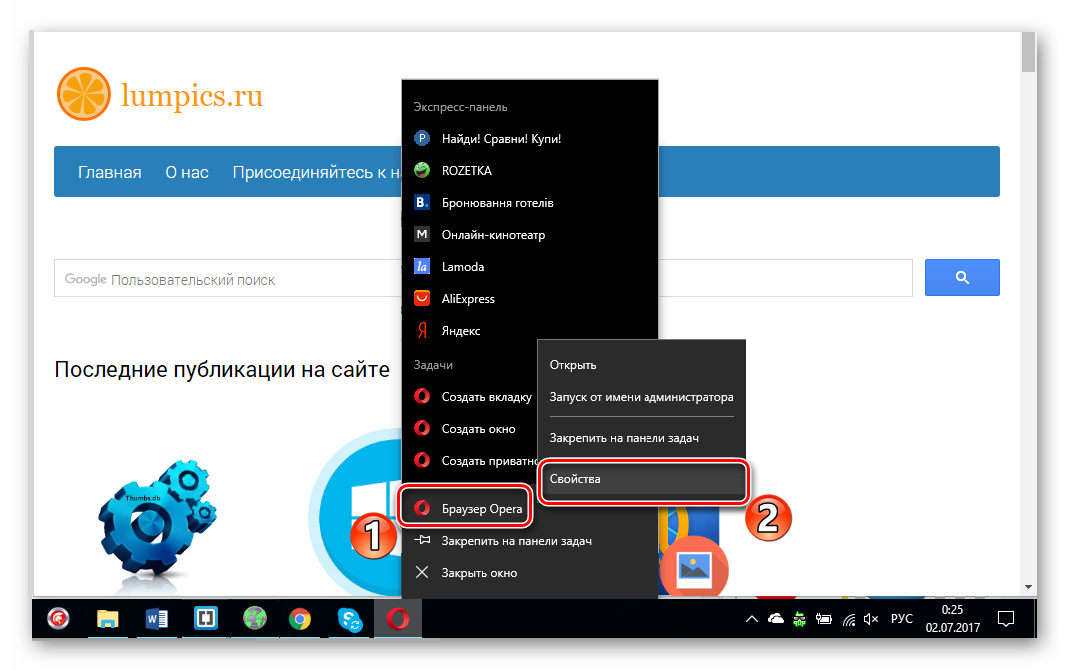
Task: Open the Opera taskbar button
Action: (x=397, y=619)
